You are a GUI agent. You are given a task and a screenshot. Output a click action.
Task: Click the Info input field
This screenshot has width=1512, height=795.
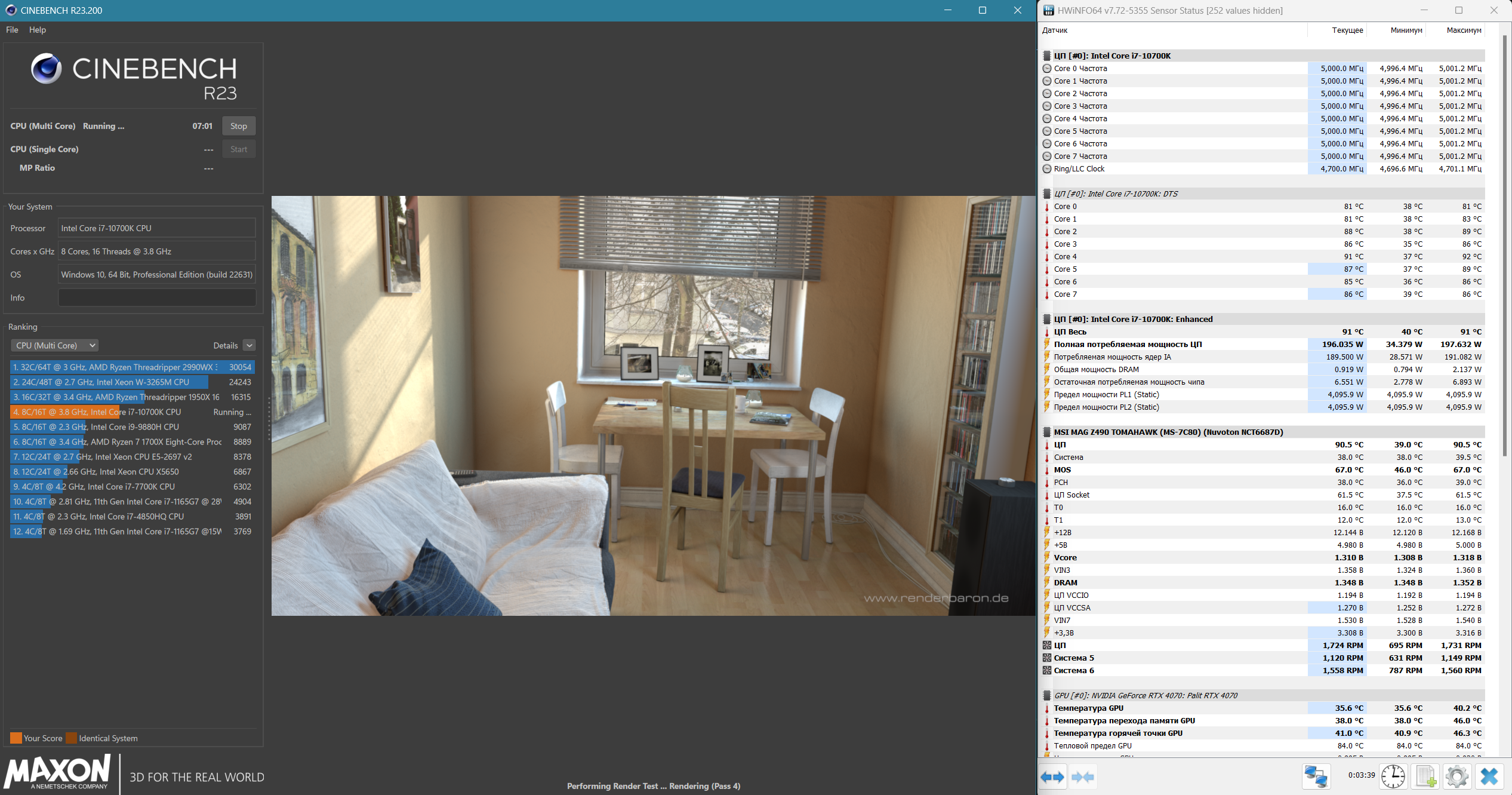pyautogui.click(x=157, y=297)
